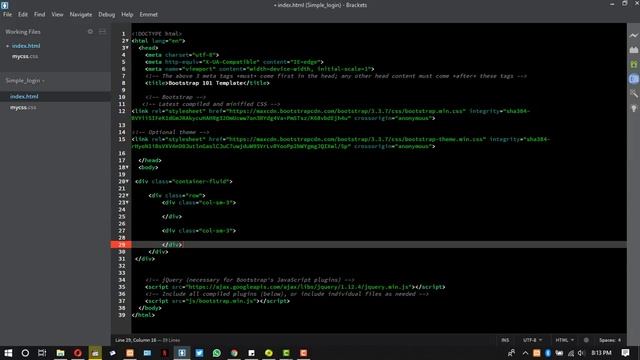Click the clock showing 8:13 PM
640x360 pixels.
(x=601, y=353)
